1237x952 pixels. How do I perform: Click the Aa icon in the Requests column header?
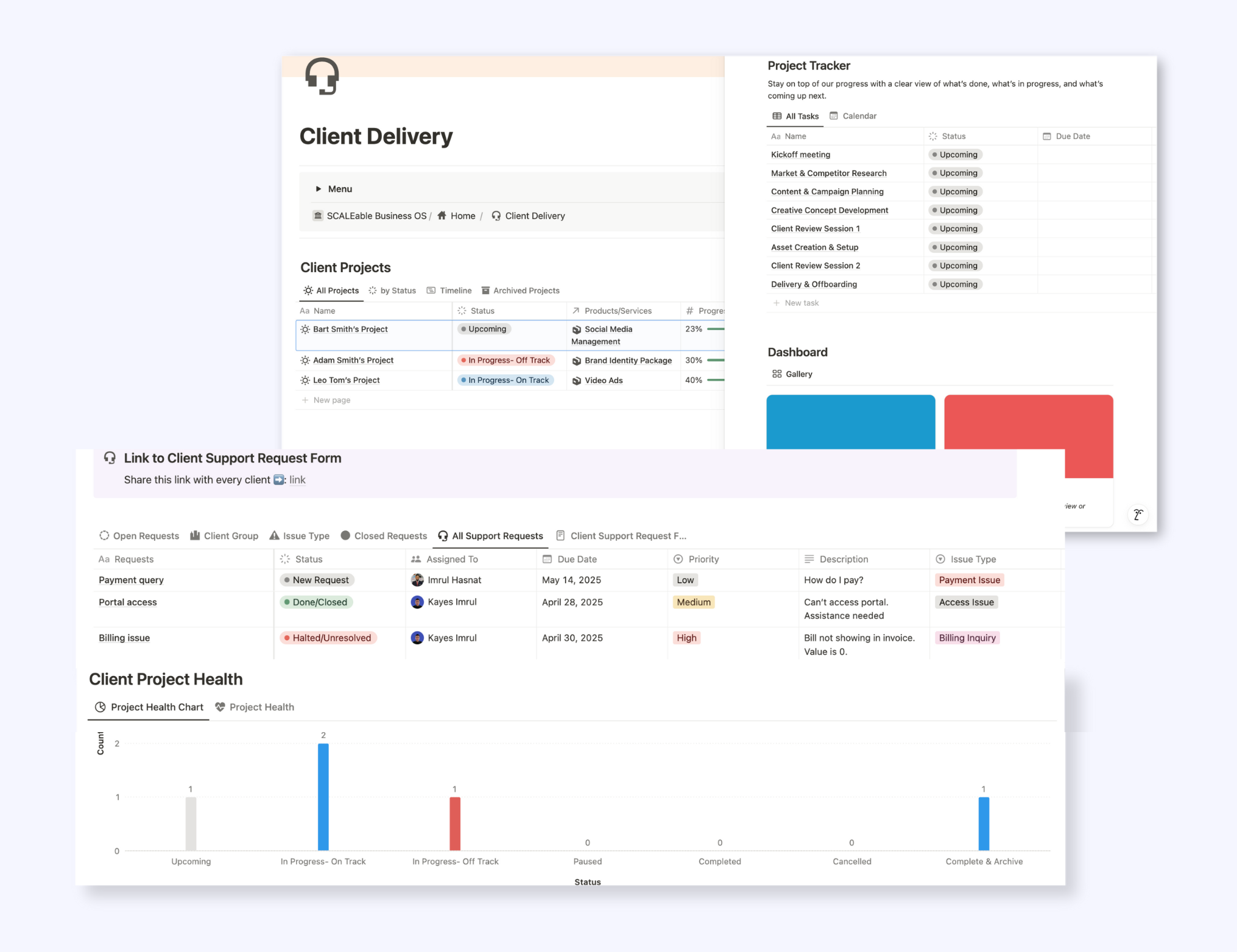pyautogui.click(x=104, y=559)
